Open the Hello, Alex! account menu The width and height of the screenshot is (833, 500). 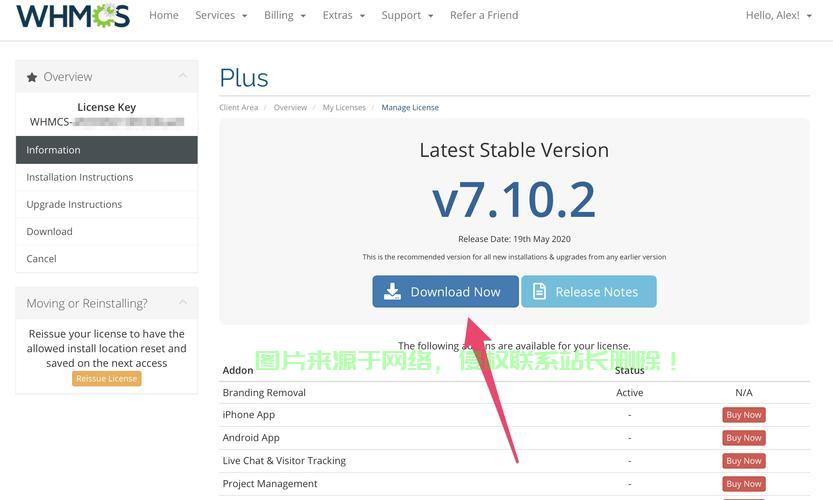click(778, 16)
